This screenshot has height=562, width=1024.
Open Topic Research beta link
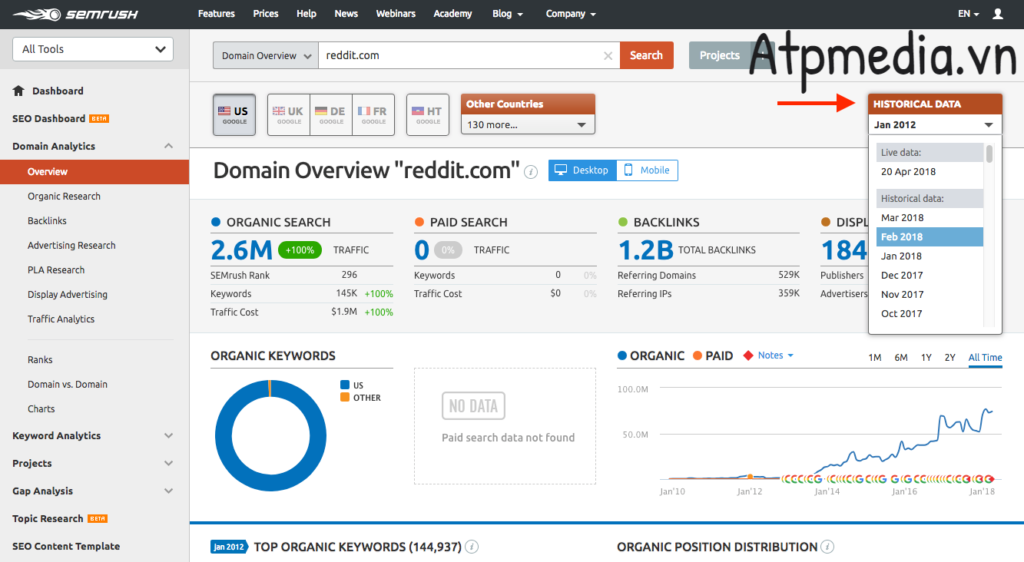tap(59, 519)
